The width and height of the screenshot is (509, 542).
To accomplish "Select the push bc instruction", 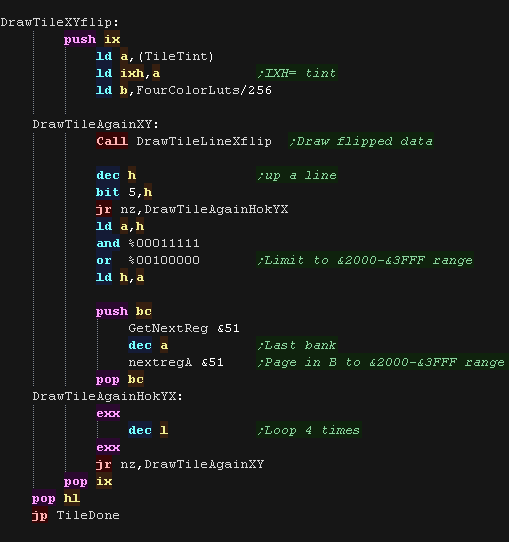I will coord(124,311).
